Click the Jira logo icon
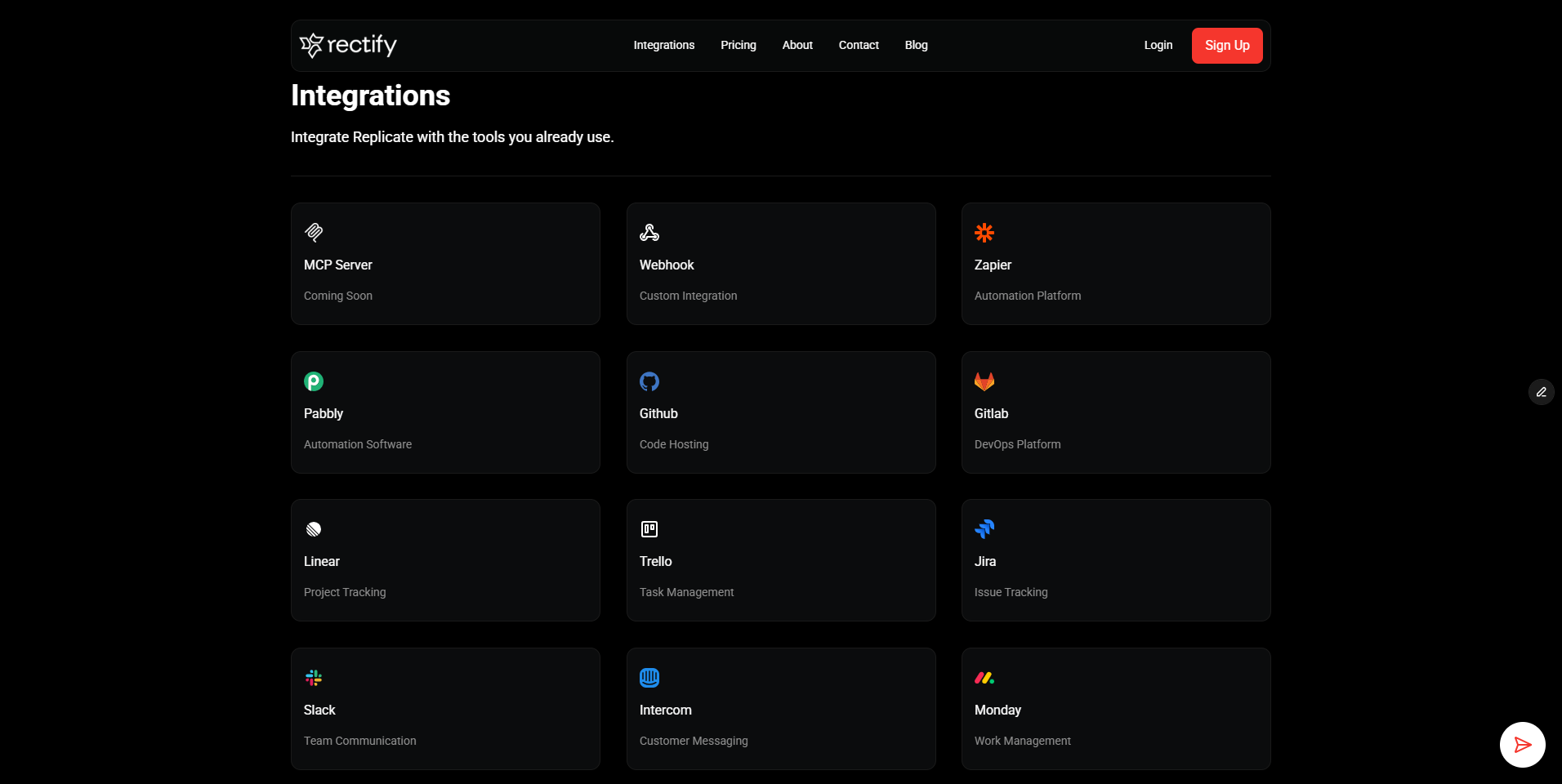Screen dimensions: 1562x784 click(x=984, y=529)
